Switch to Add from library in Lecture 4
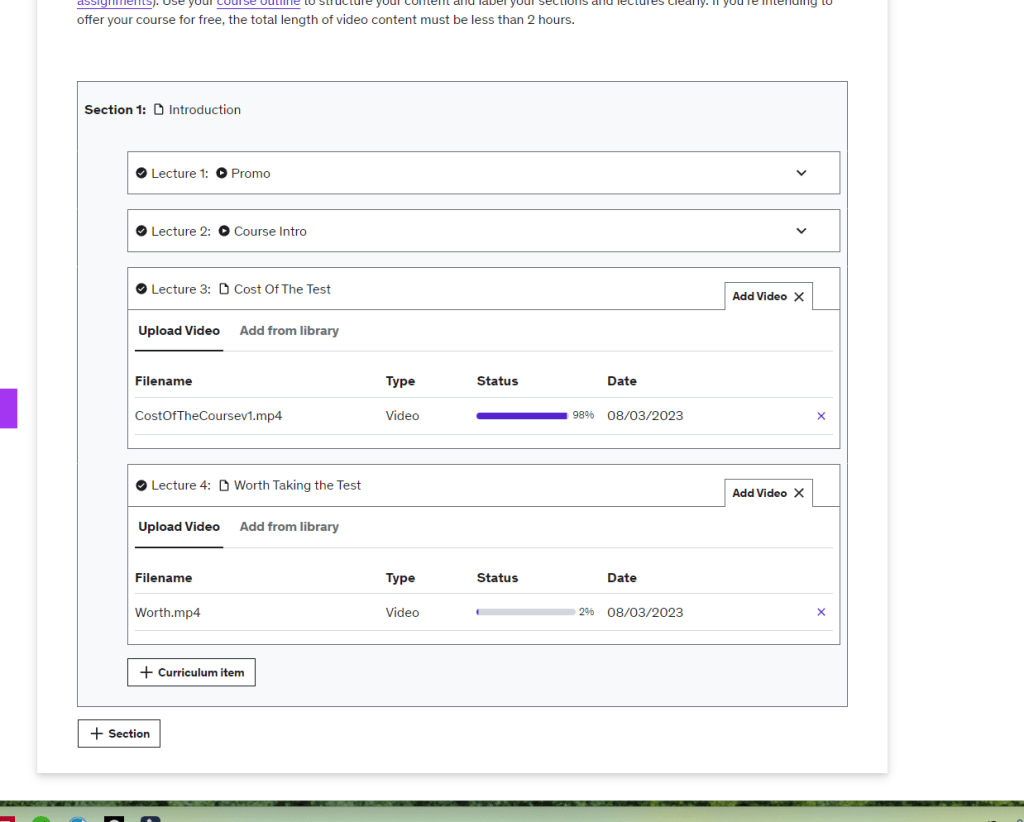This screenshot has height=822, width=1024. [289, 527]
